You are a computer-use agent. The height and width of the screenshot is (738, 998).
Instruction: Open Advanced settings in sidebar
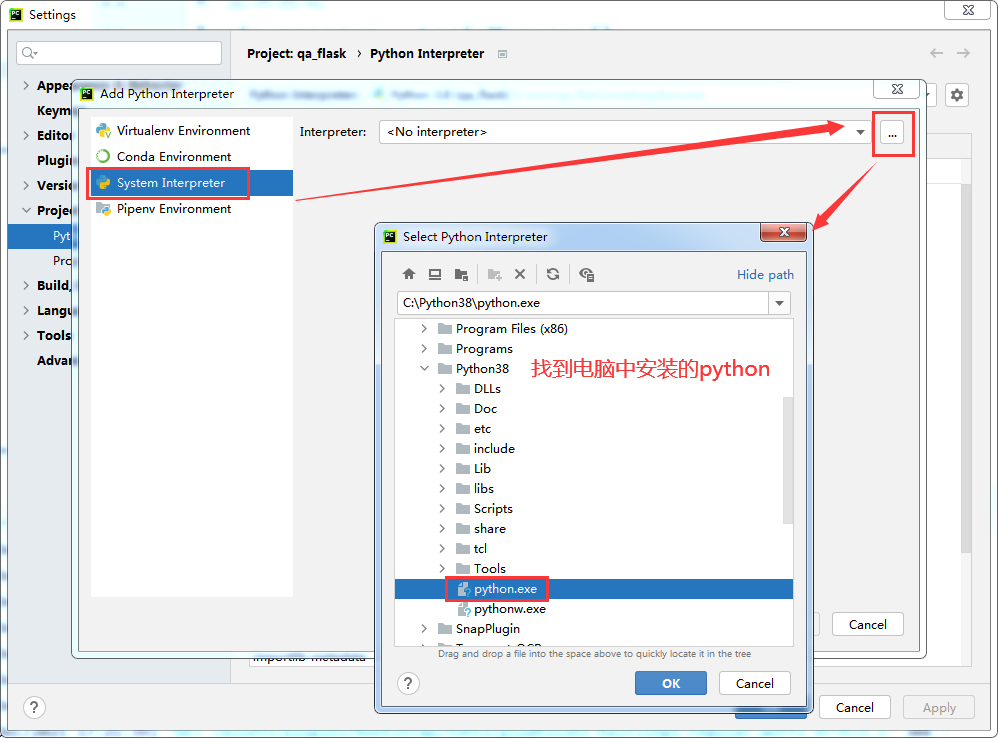[x=53, y=360]
